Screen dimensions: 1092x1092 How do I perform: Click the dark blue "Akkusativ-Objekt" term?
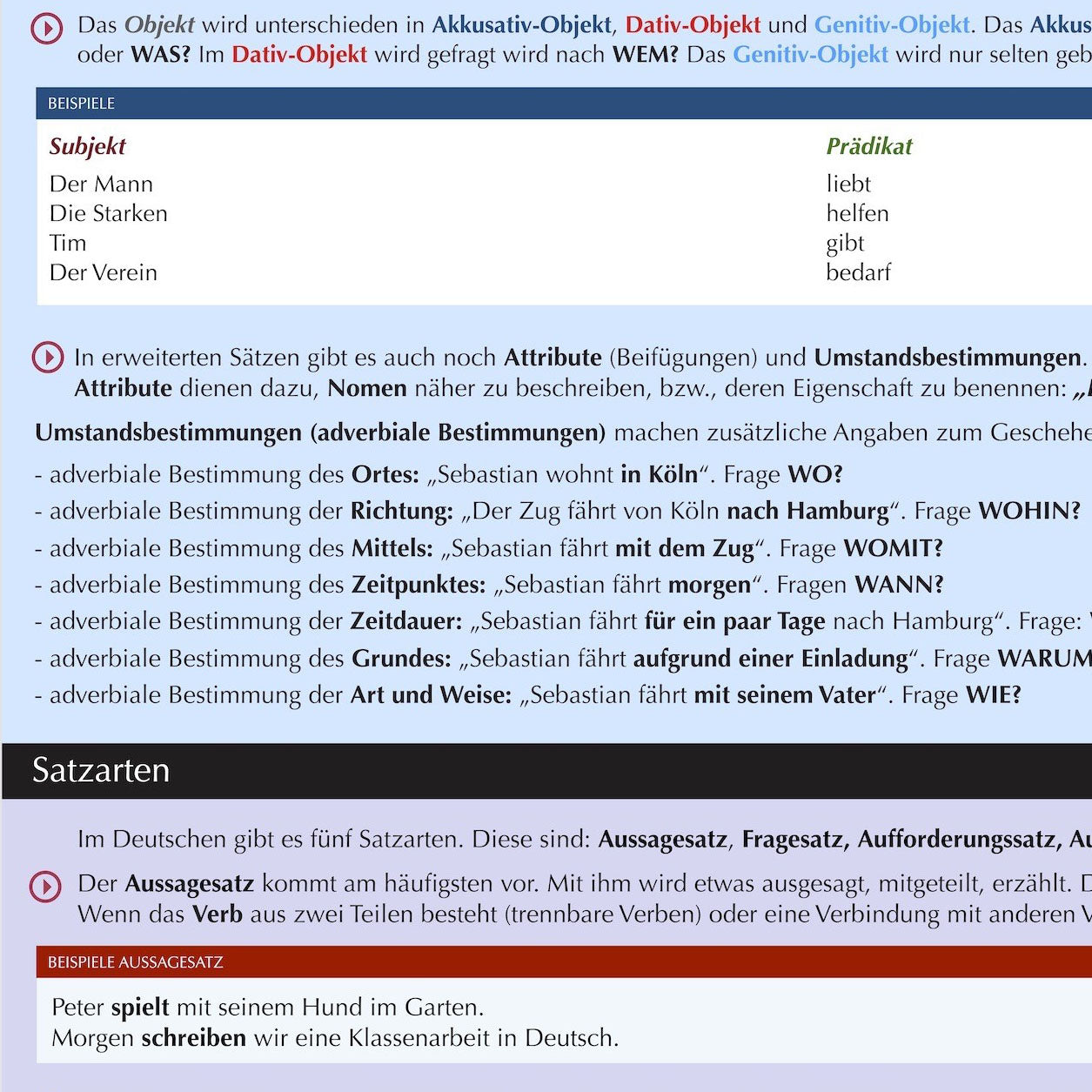(521, 25)
